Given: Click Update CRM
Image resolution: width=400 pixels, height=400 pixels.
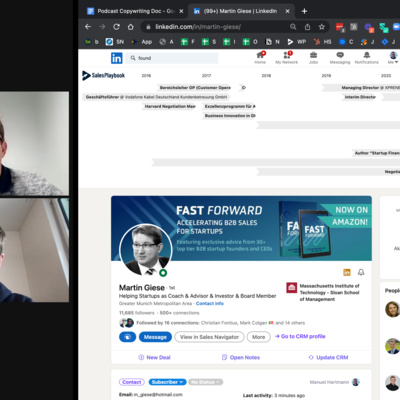Looking at the screenshot, I should click(x=328, y=357).
